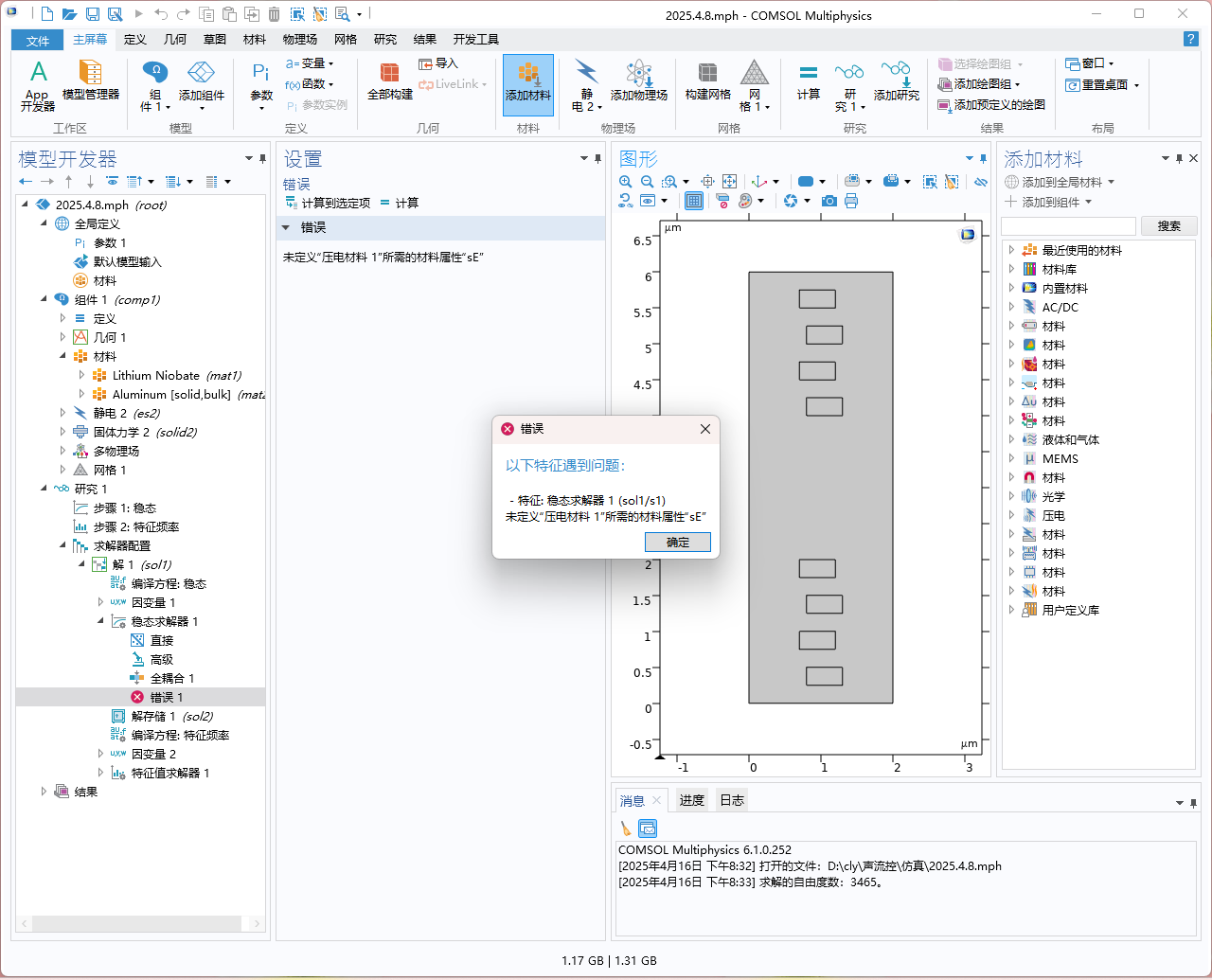The height and width of the screenshot is (980, 1212).
Task: Click the 重置桌面 layout icon
Action: pos(1104,84)
